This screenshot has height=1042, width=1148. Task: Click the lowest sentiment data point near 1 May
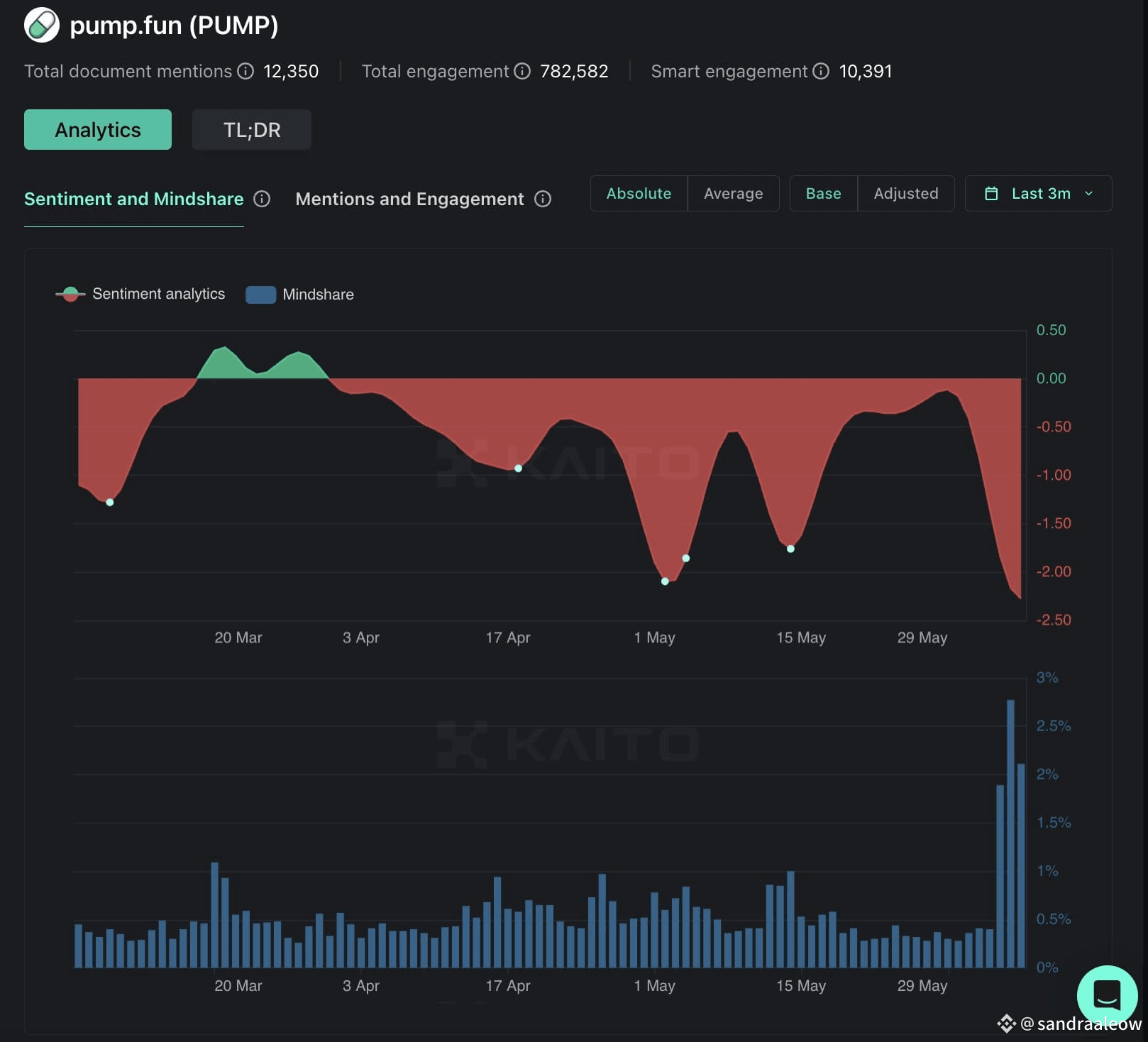tap(665, 581)
